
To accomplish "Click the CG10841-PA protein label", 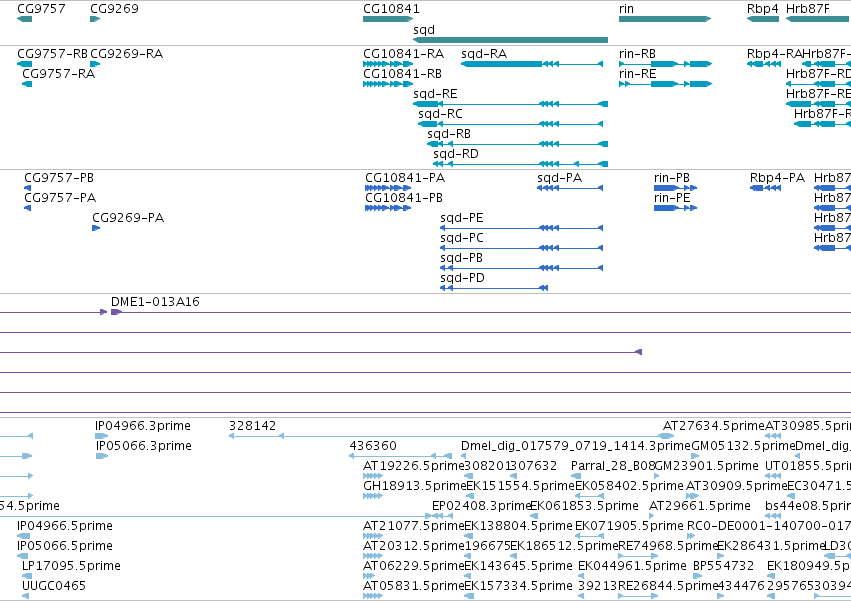I will pos(405,178).
